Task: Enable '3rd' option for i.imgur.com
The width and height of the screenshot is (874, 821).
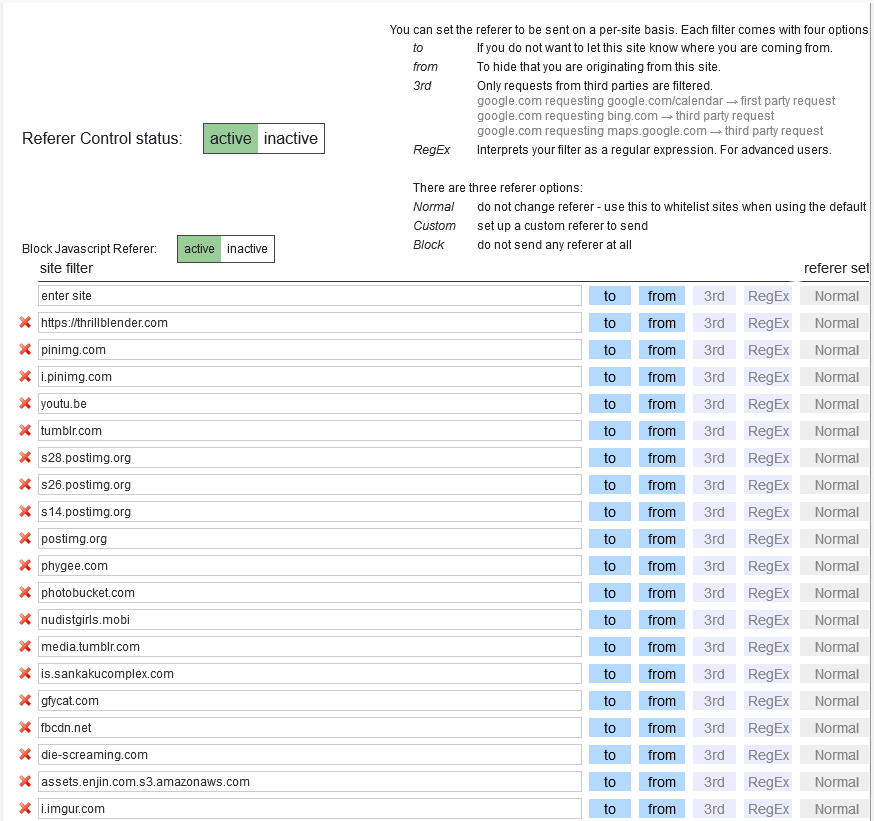Action: click(x=714, y=809)
